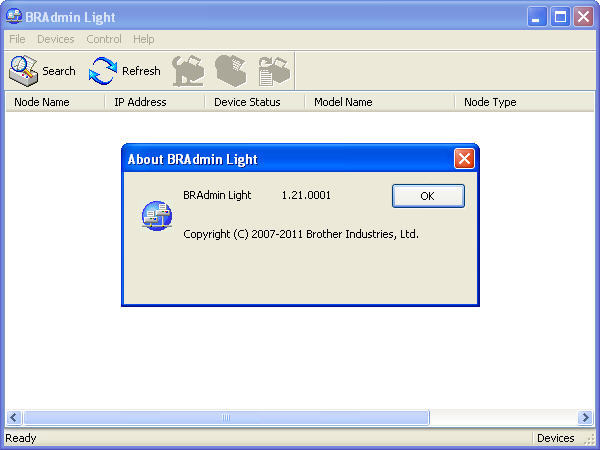Confirm the About dialog with OK

428,196
